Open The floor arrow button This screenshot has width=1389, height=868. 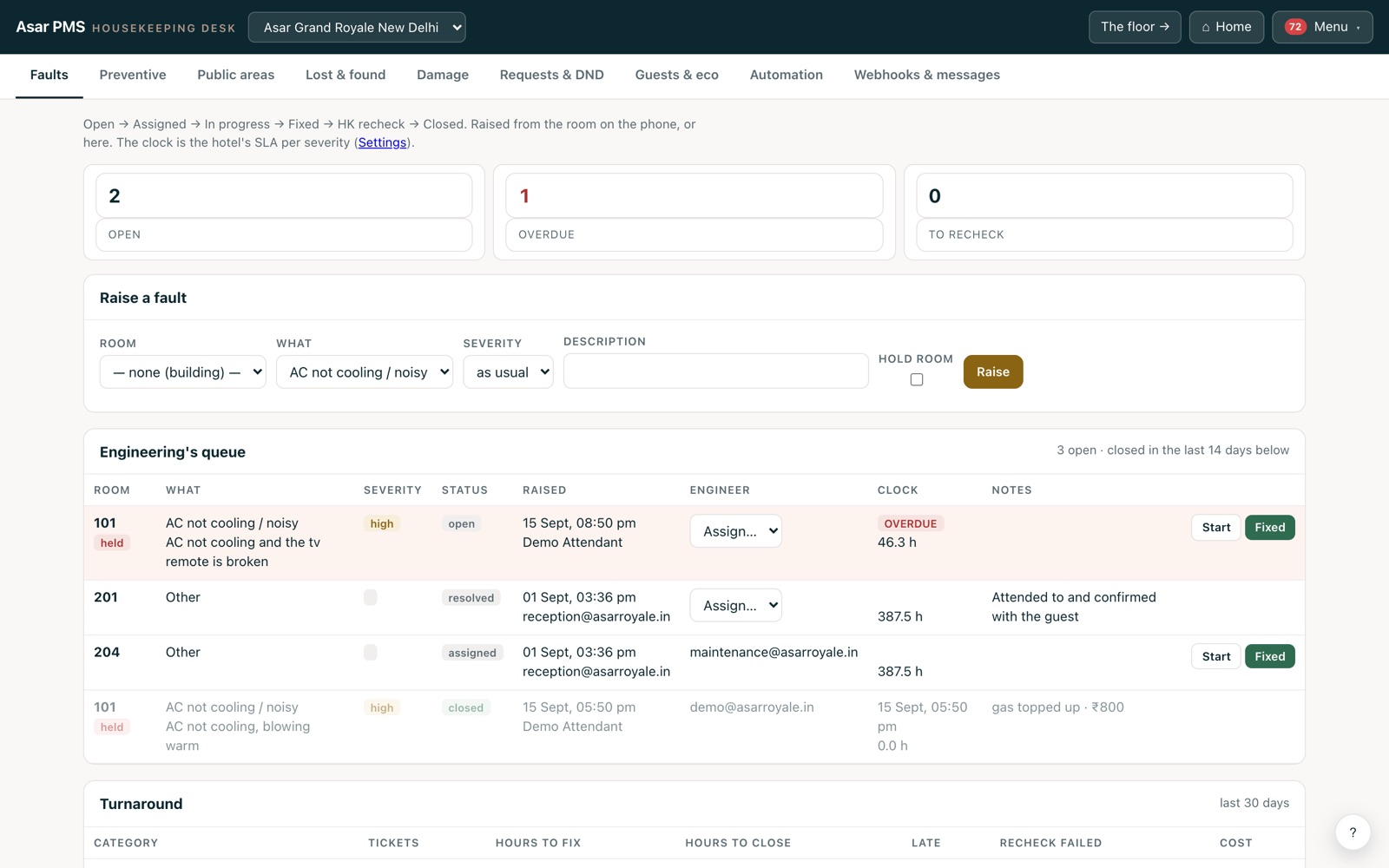point(1135,27)
